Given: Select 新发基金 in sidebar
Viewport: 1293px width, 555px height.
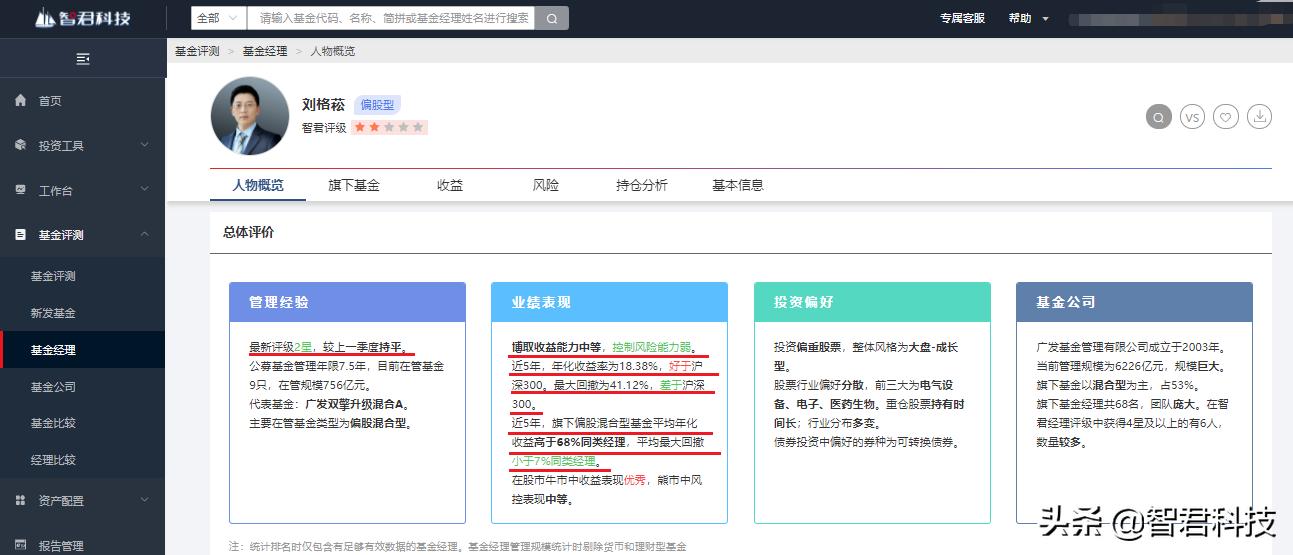Looking at the screenshot, I should (53, 313).
